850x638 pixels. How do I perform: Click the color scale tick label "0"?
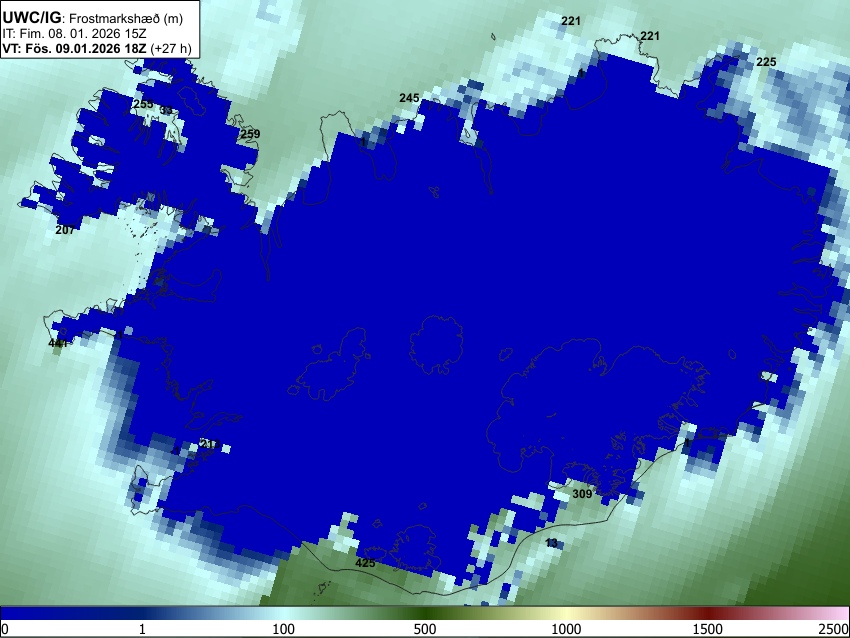coord(5,629)
